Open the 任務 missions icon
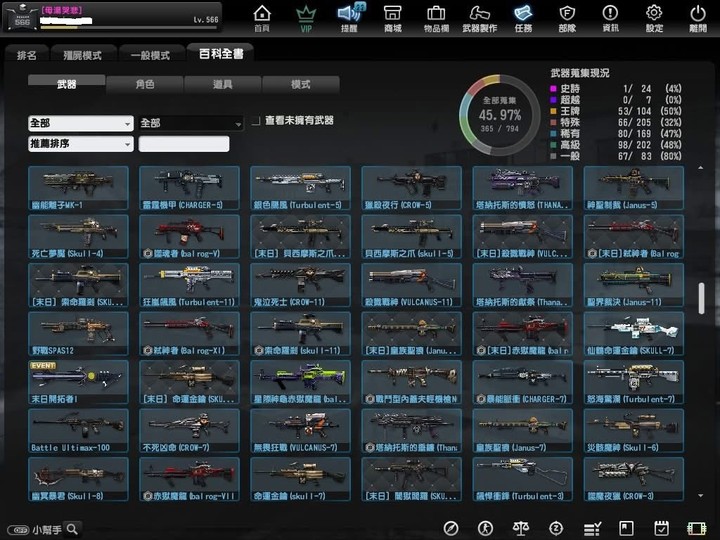Viewport: 720px width, 540px height. (x=523, y=17)
